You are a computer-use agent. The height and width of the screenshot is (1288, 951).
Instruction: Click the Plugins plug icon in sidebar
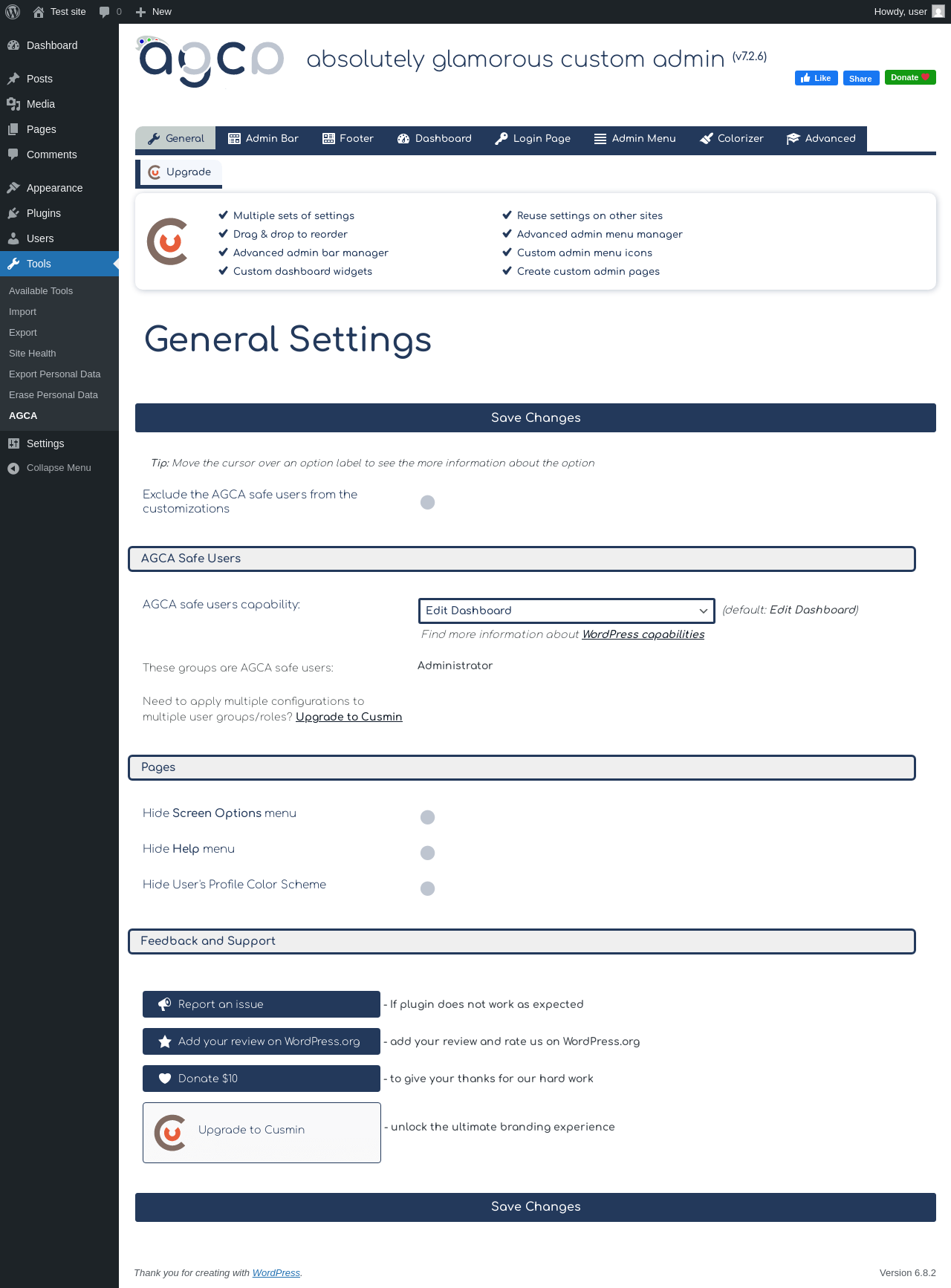(x=13, y=213)
